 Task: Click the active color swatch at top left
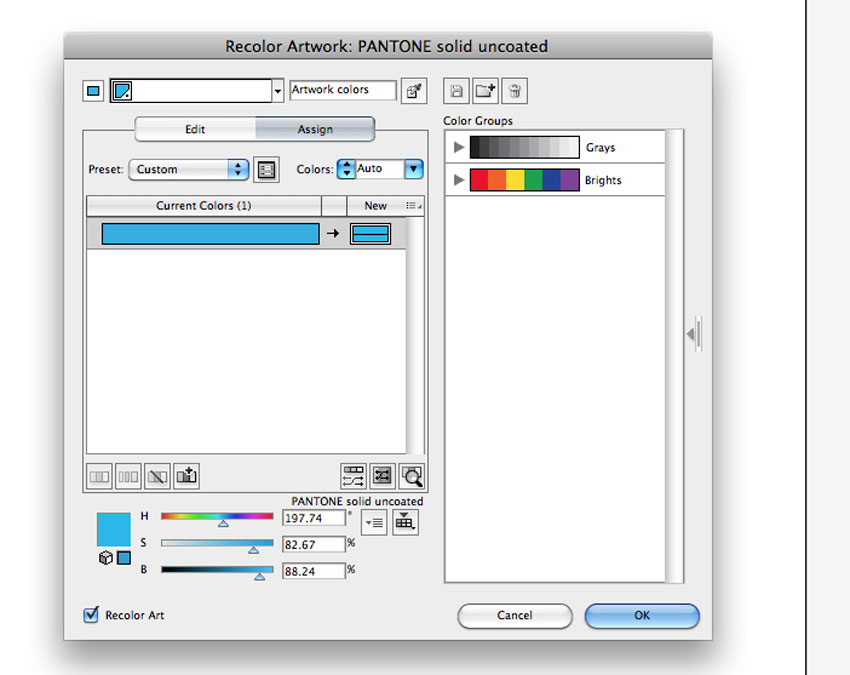pyautogui.click(x=93, y=91)
